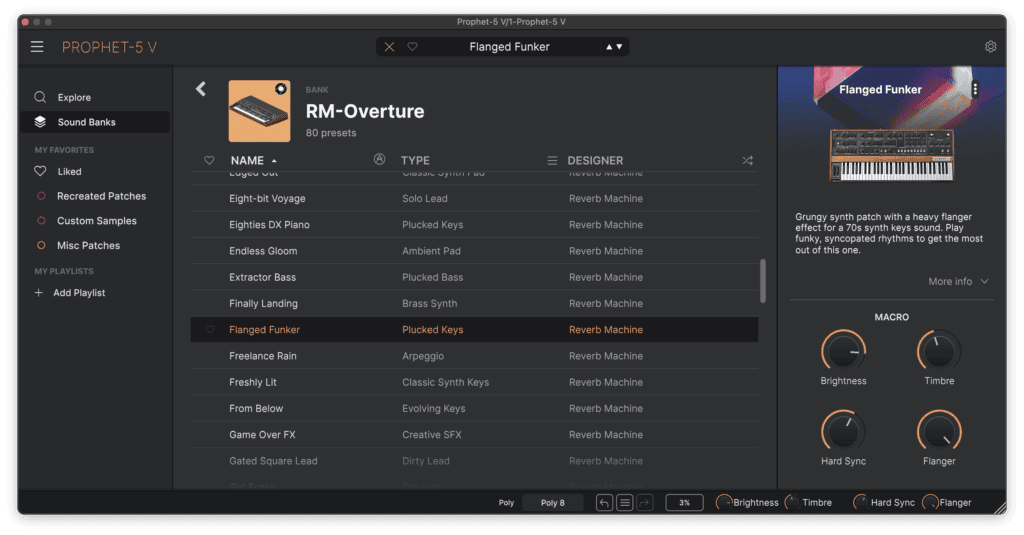This screenshot has width=1024, height=535.
Task: Like the current preset via heart in top bar
Action: (x=412, y=47)
